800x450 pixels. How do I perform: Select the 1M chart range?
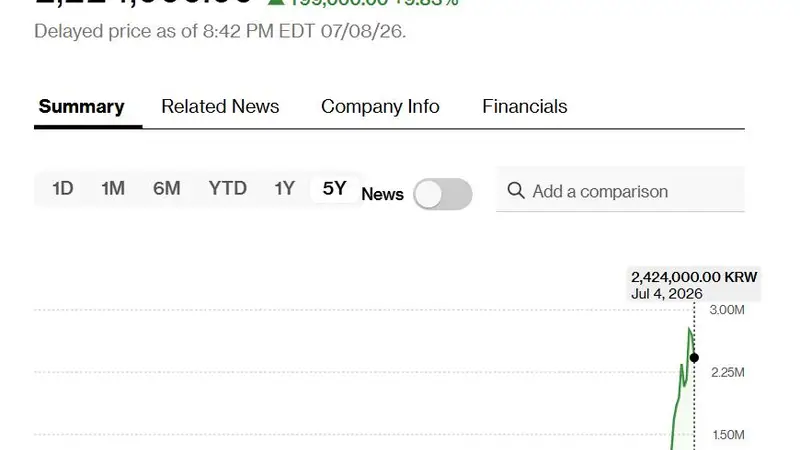pos(113,188)
